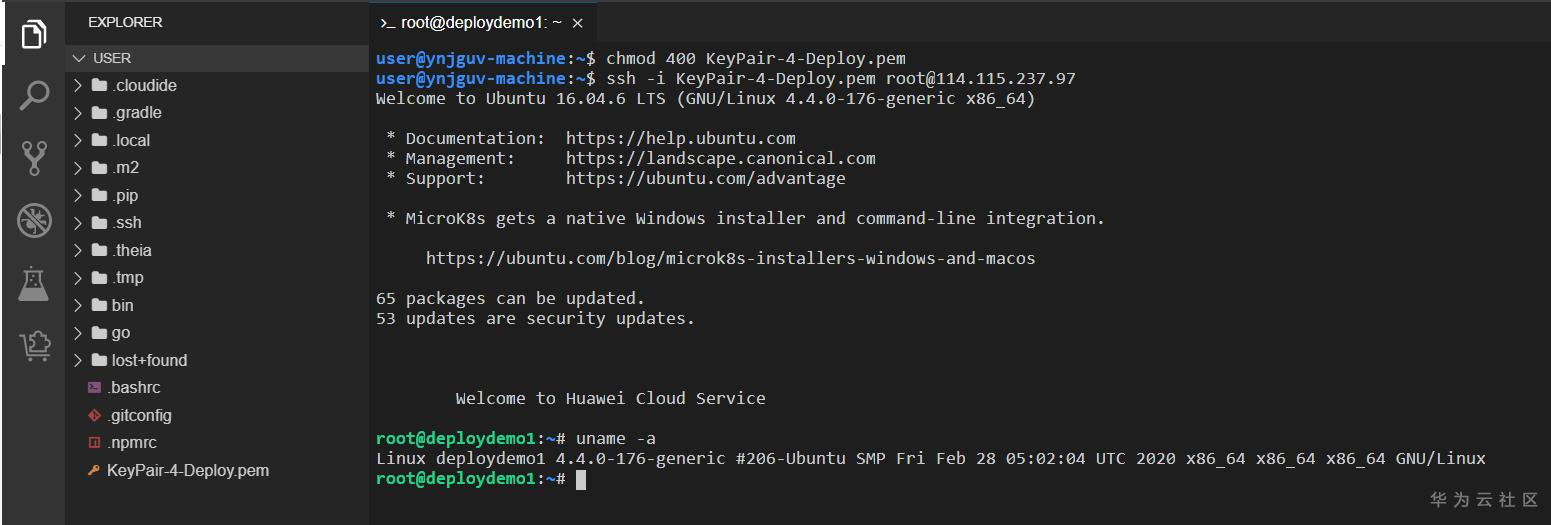This screenshot has width=1551, height=525.
Task: Open the Ubuntu help documentation link
Action: coord(680,138)
